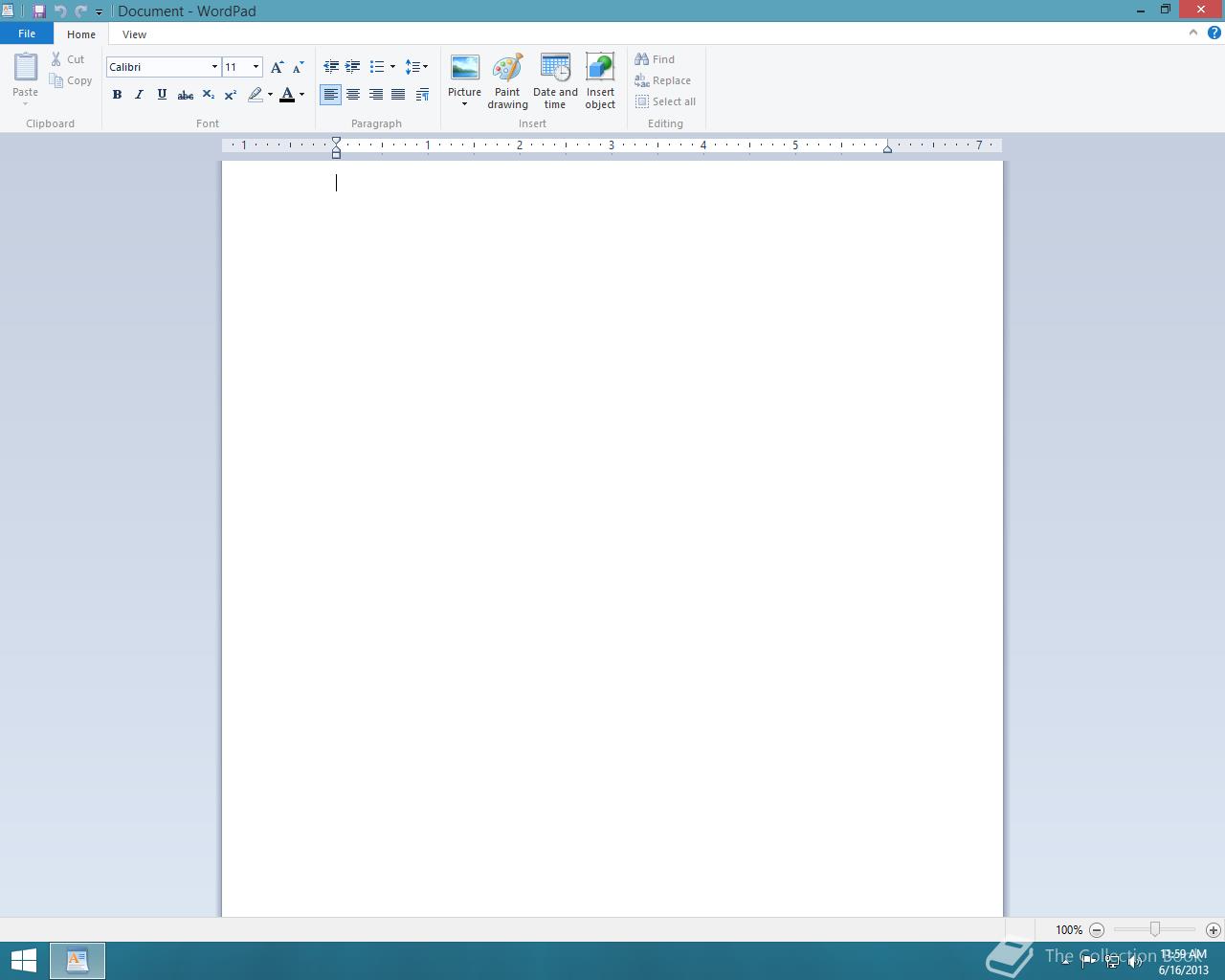The image size is (1225, 980).
Task: Insert a Paint drawing
Action: (507, 81)
